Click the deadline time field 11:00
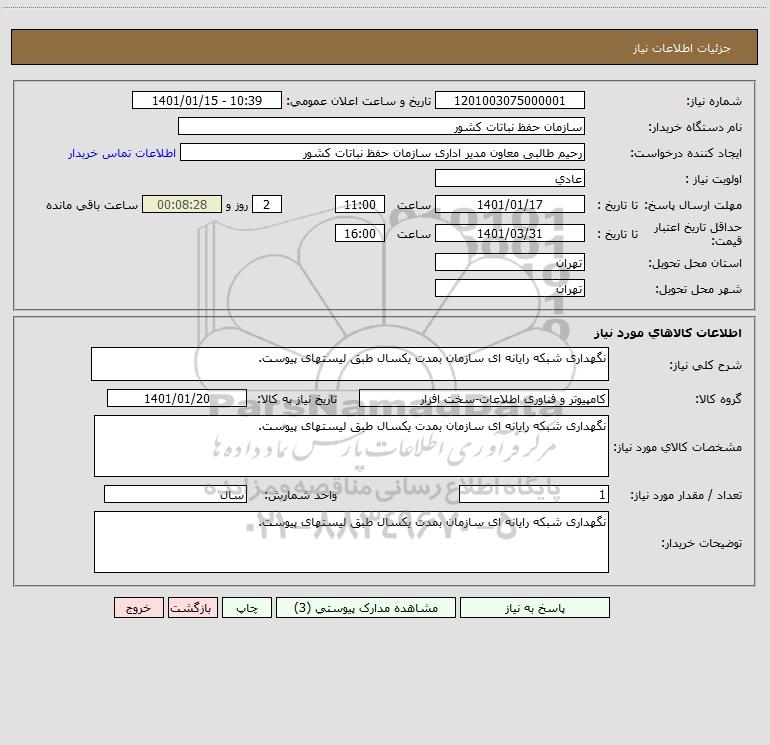This screenshot has height=745, width=770. point(359,204)
